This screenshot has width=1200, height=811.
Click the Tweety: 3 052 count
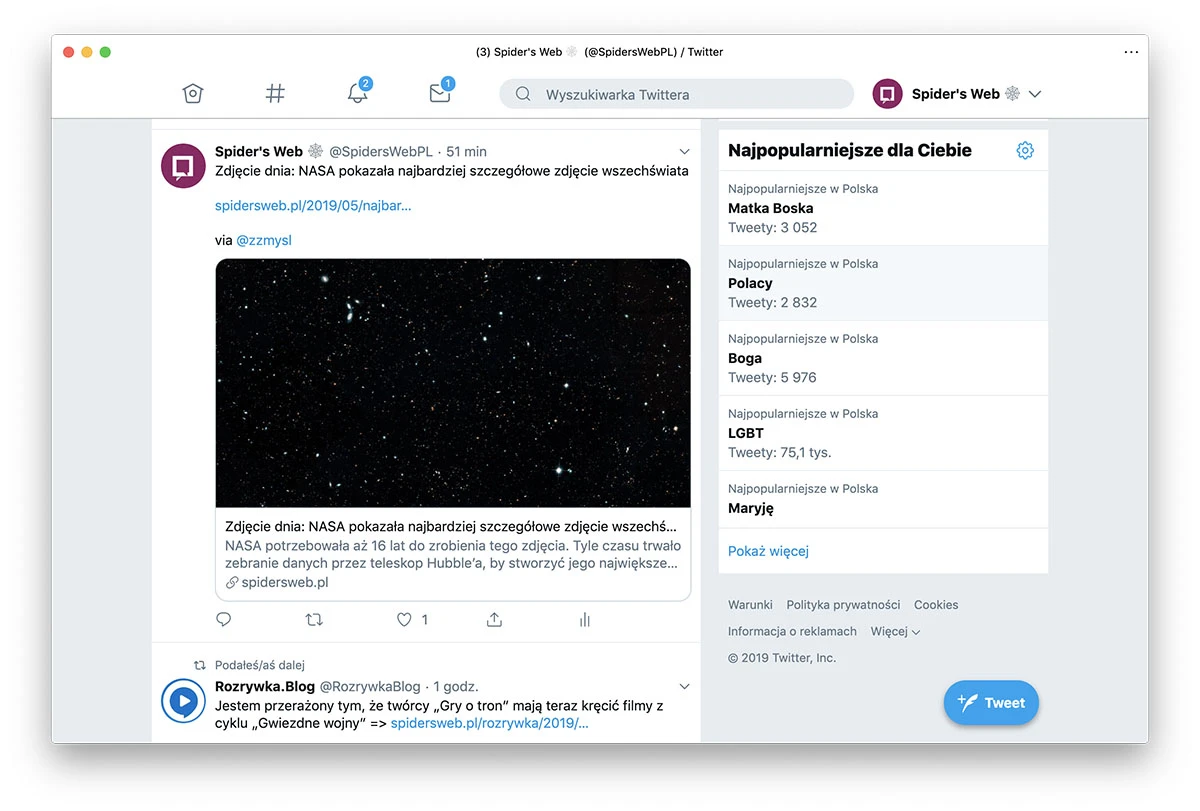coord(773,227)
